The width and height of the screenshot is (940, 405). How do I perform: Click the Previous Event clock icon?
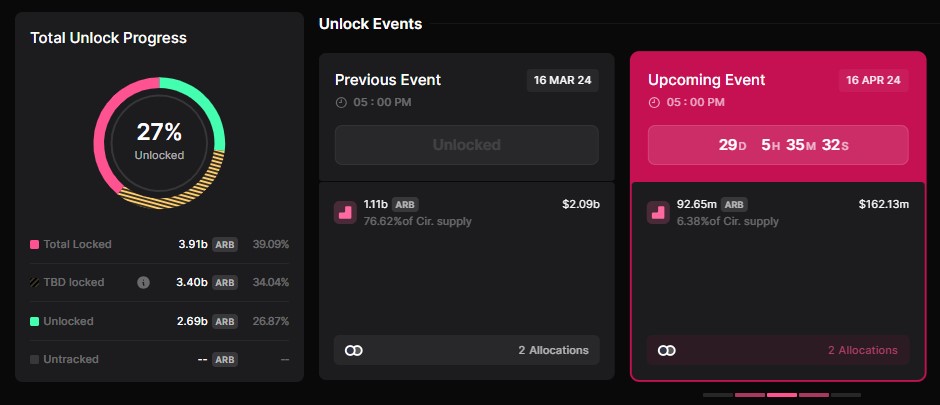[x=341, y=102]
